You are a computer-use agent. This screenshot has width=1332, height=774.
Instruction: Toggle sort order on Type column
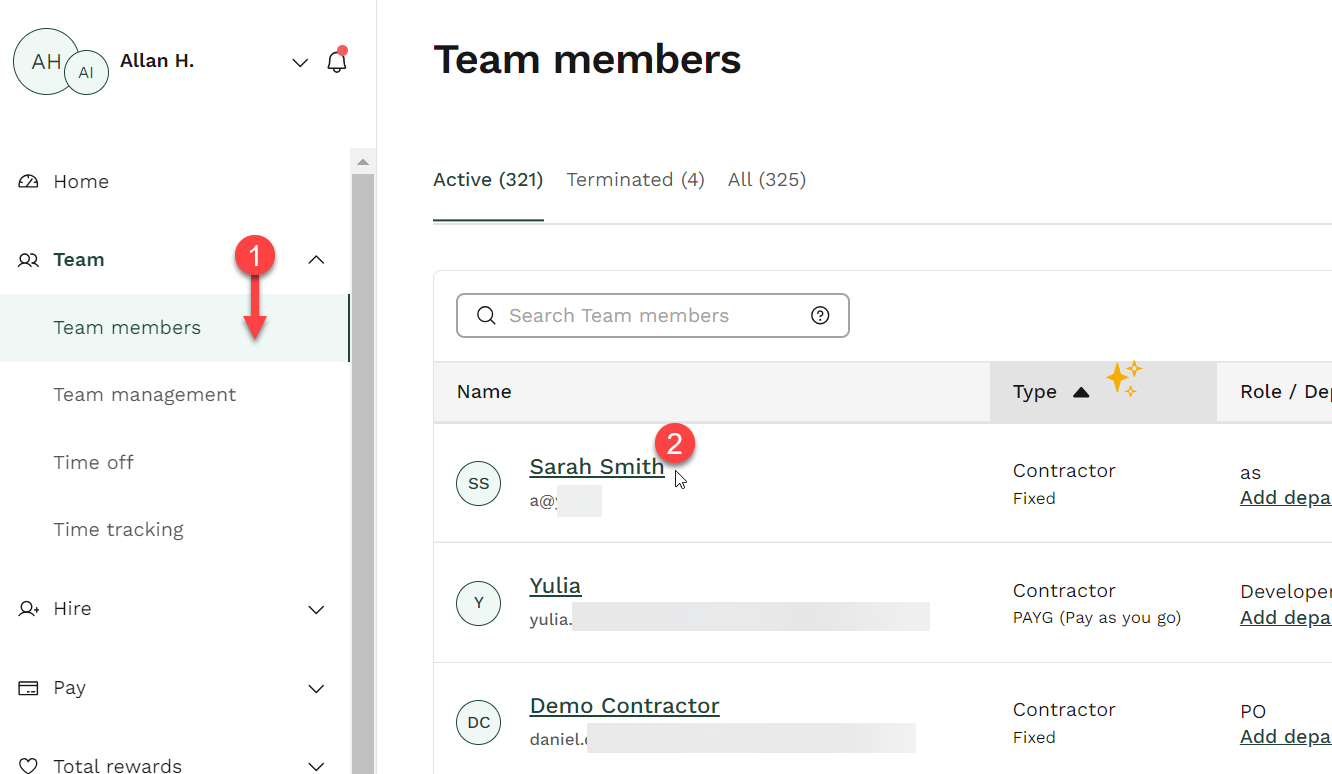pos(1083,392)
